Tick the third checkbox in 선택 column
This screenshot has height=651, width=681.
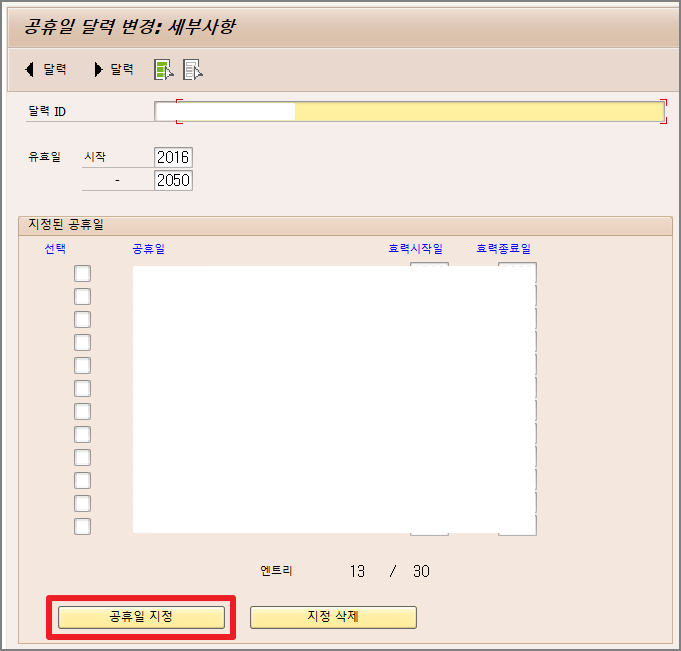[83, 320]
